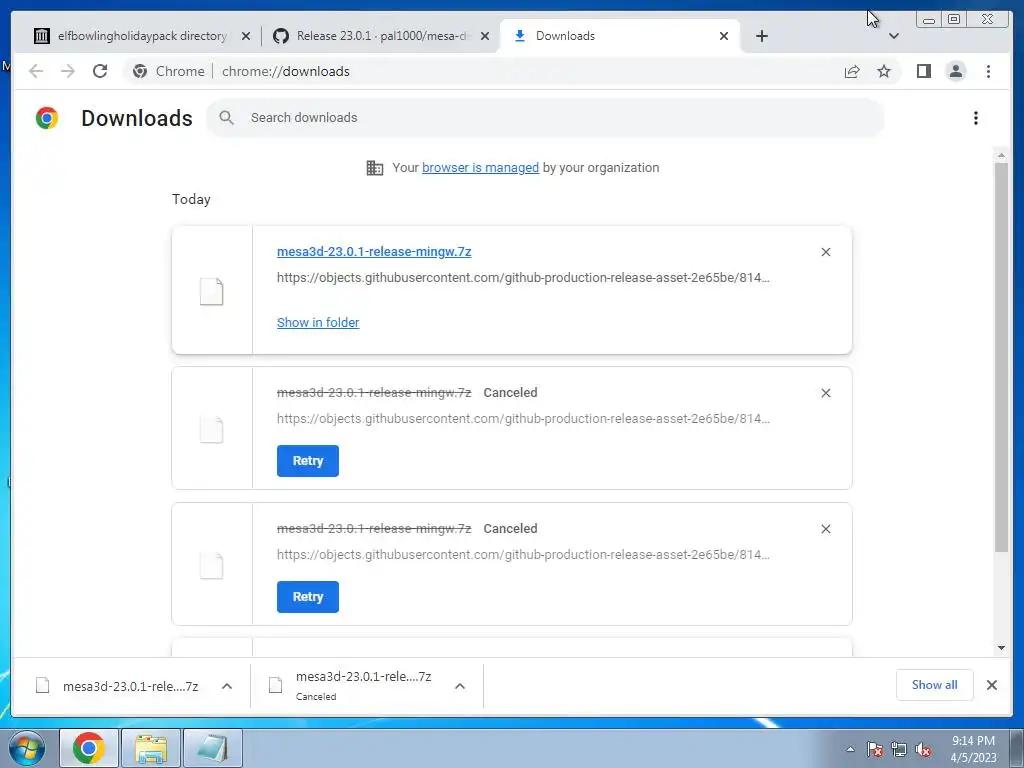Click the Search downloads field
Image resolution: width=1024 pixels, height=768 pixels.
pos(545,118)
